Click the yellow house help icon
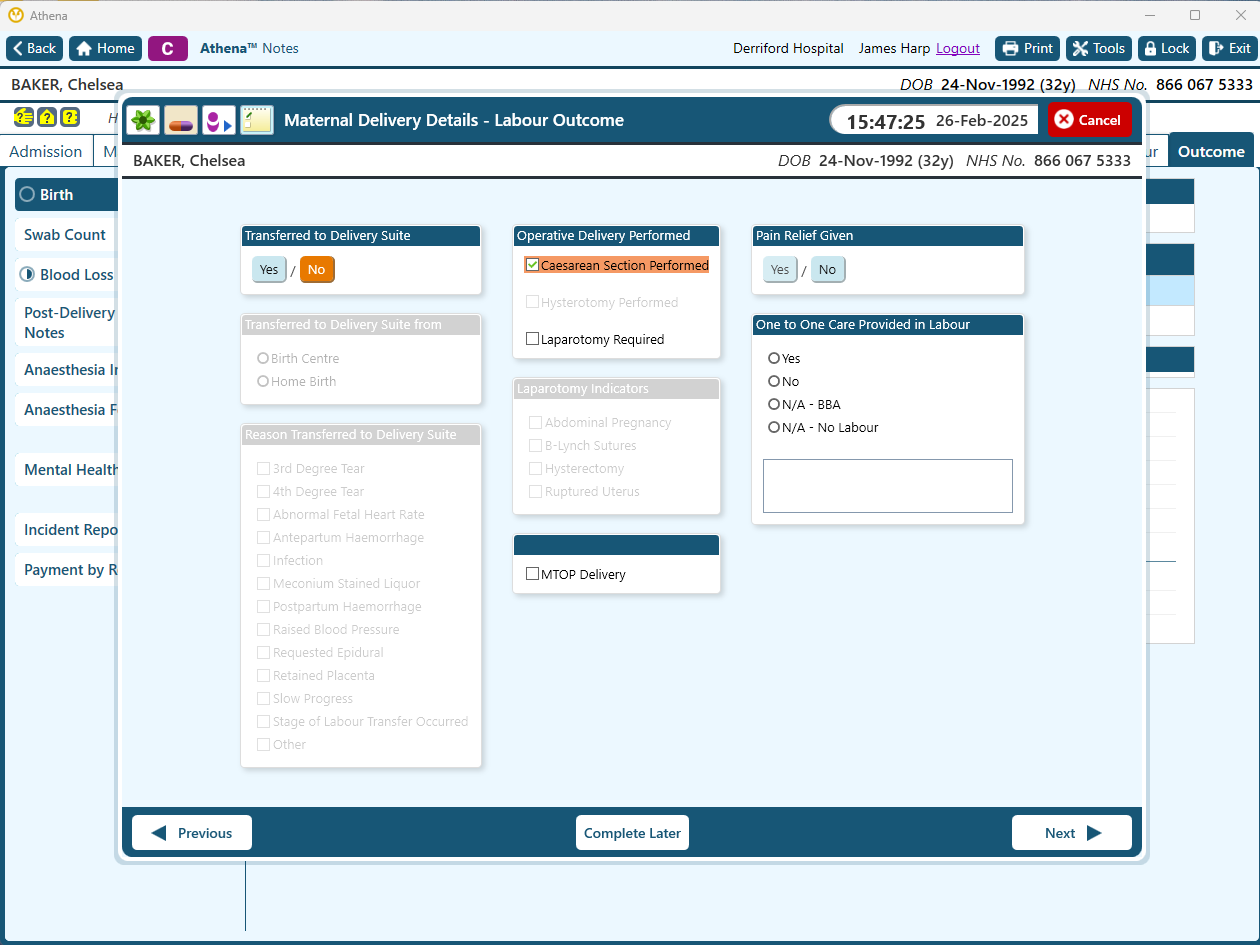 (46, 117)
